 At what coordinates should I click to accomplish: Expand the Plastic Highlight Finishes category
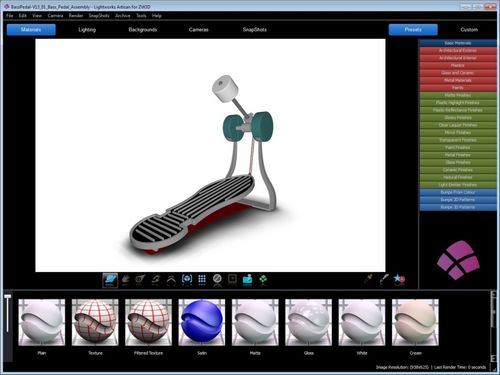click(x=458, y=103)
